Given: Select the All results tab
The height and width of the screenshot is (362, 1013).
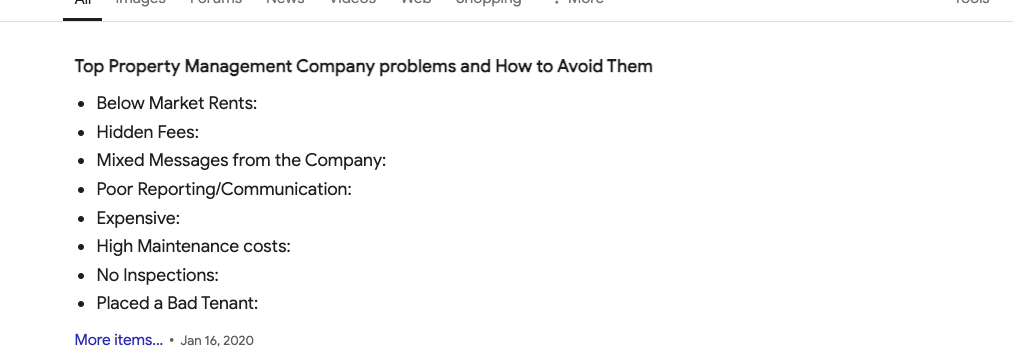Looking at the screenshot, I should point(82,2).
